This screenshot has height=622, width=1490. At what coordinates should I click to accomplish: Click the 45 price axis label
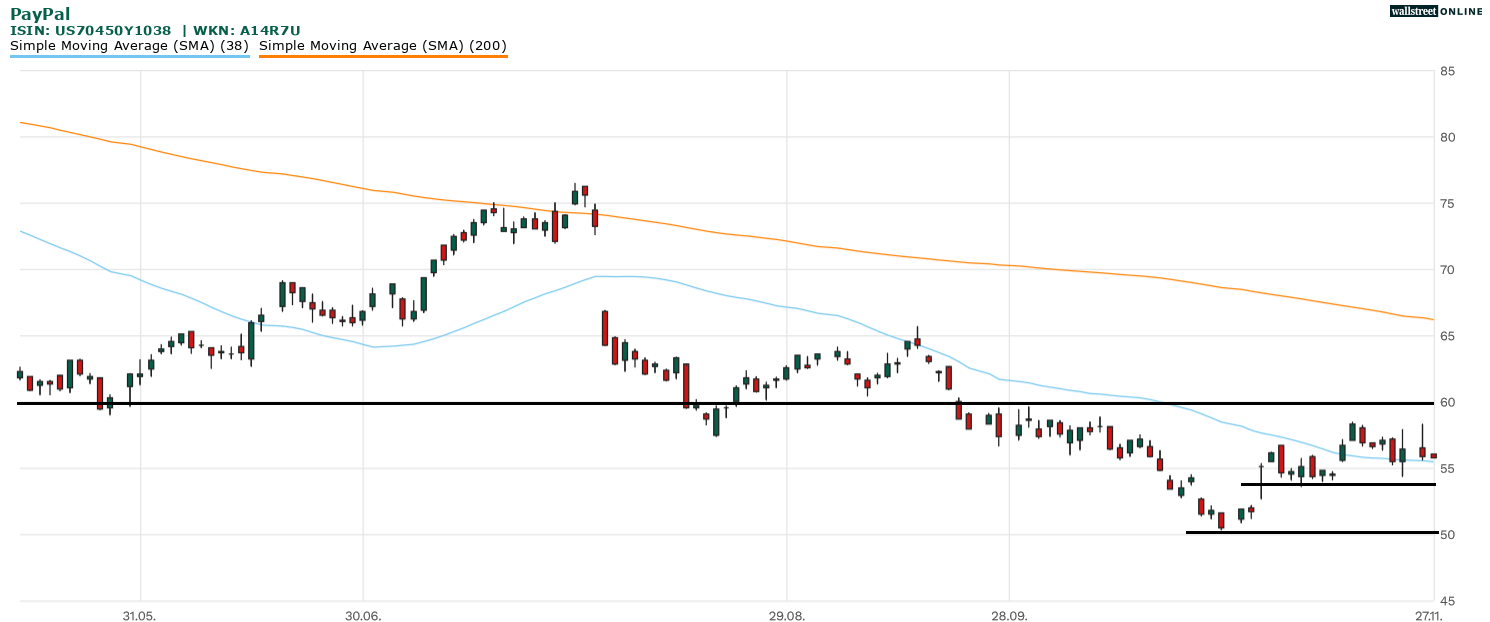1447,601
